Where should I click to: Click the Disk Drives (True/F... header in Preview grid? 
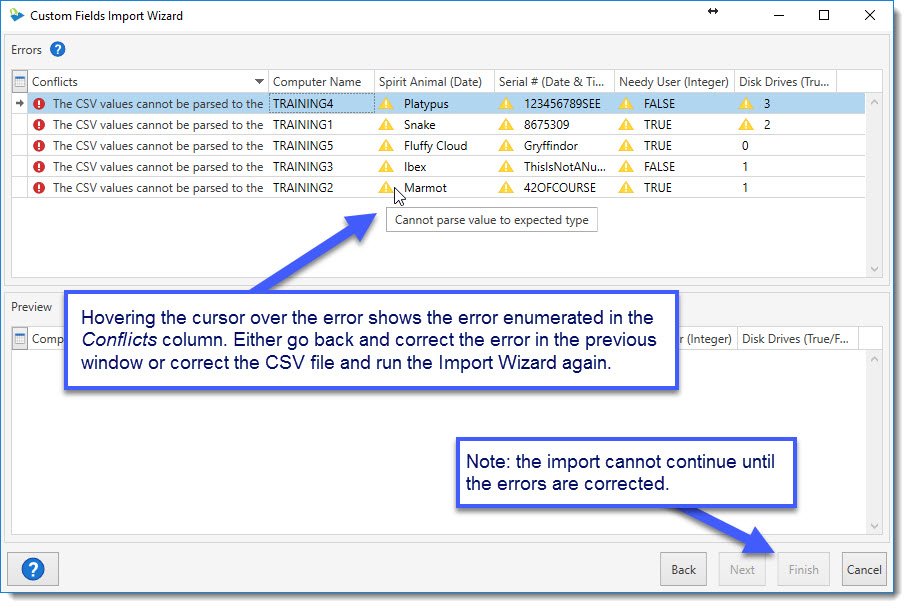797,338
